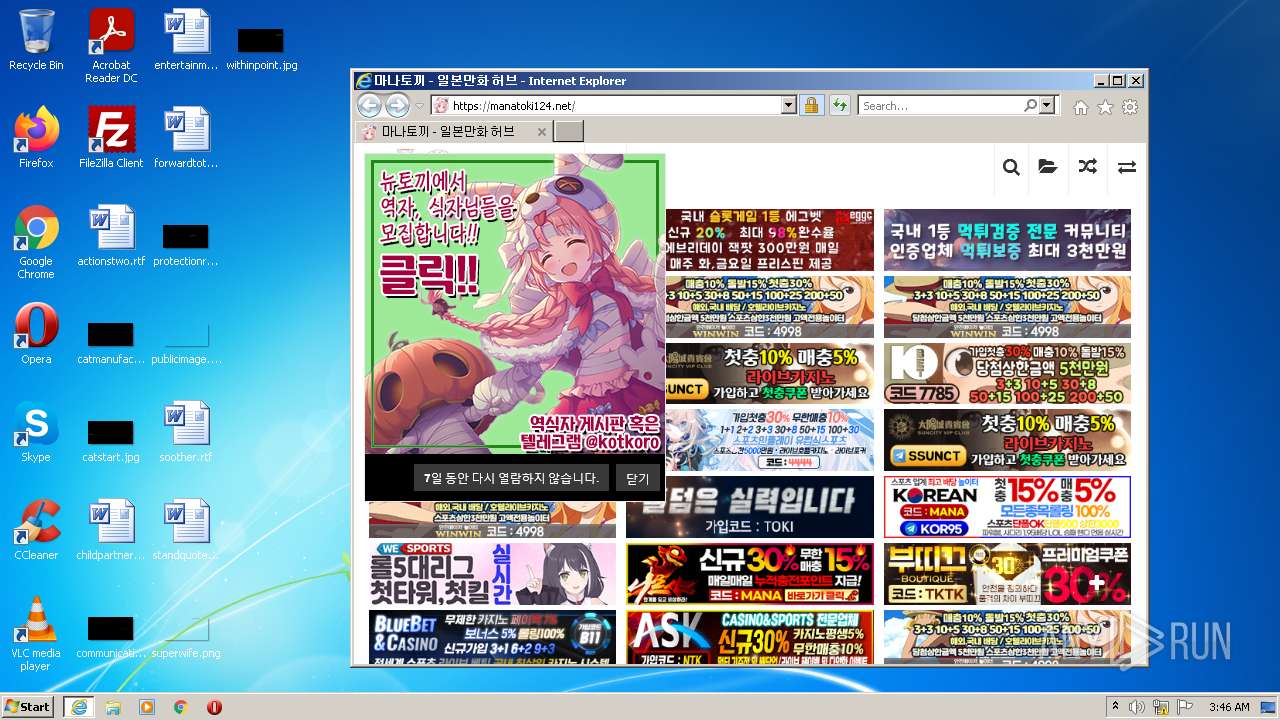This screenshot has width=1280, height=720.
Task: Open the superwife.png desktop file
Action: pos(186,634)
